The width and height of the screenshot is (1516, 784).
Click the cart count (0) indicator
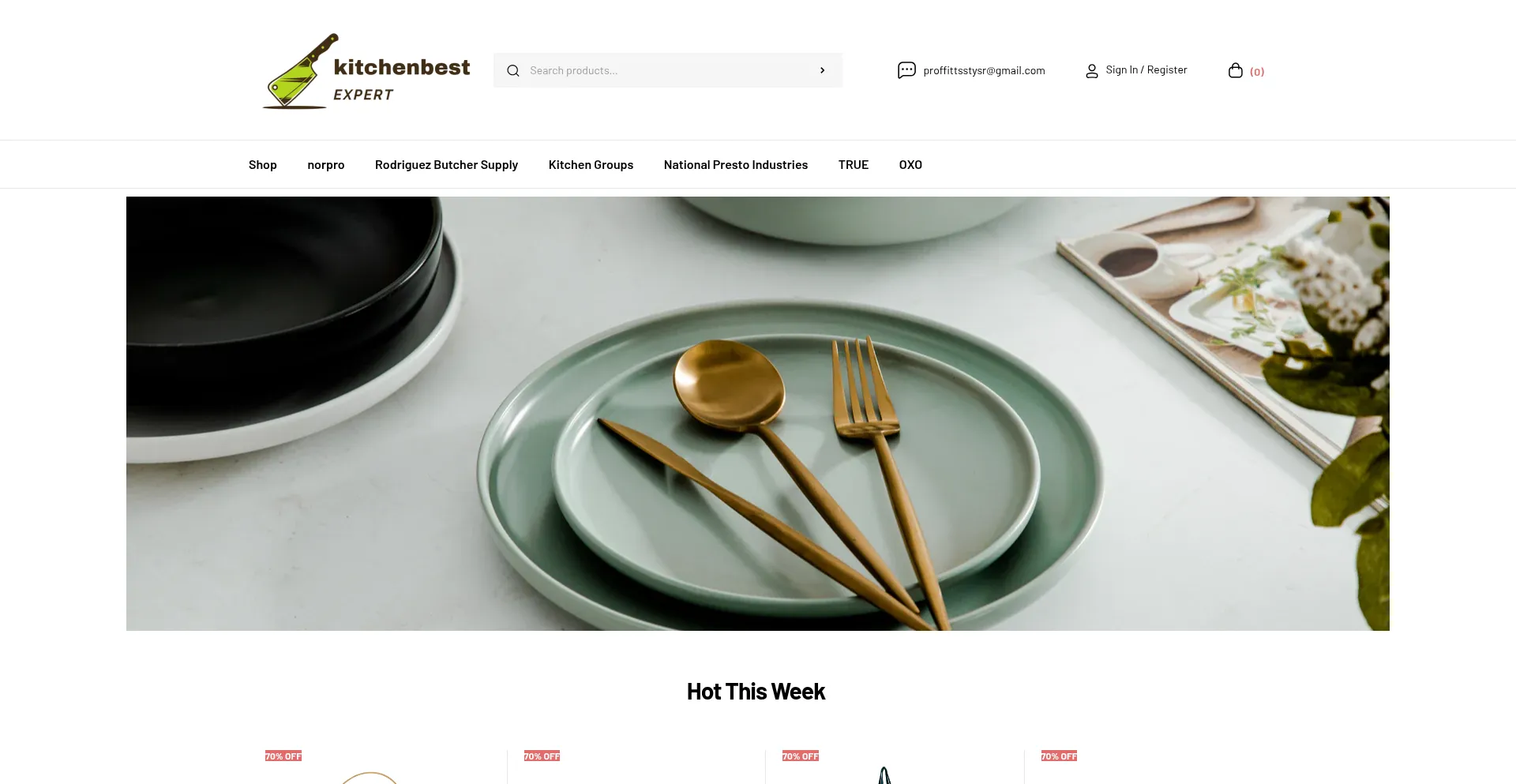pyautogui.click(x=1257, y=72)
